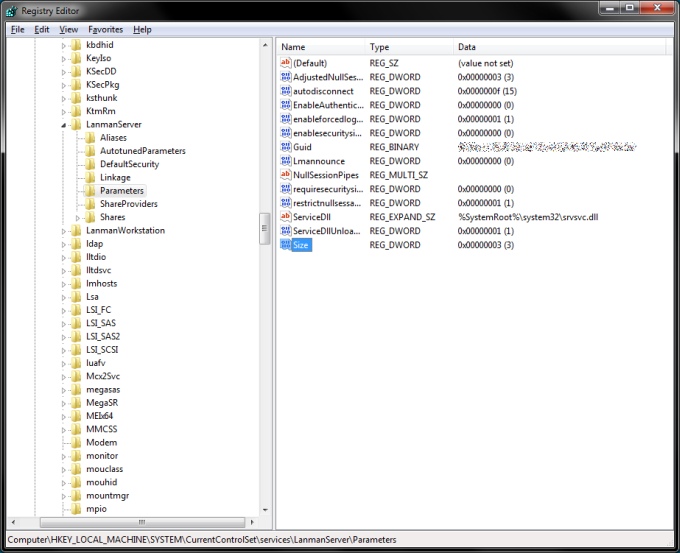Screen dimensions: 680x553
Task: Click the folder icon for kbdhid
Action: pos(76,45)
